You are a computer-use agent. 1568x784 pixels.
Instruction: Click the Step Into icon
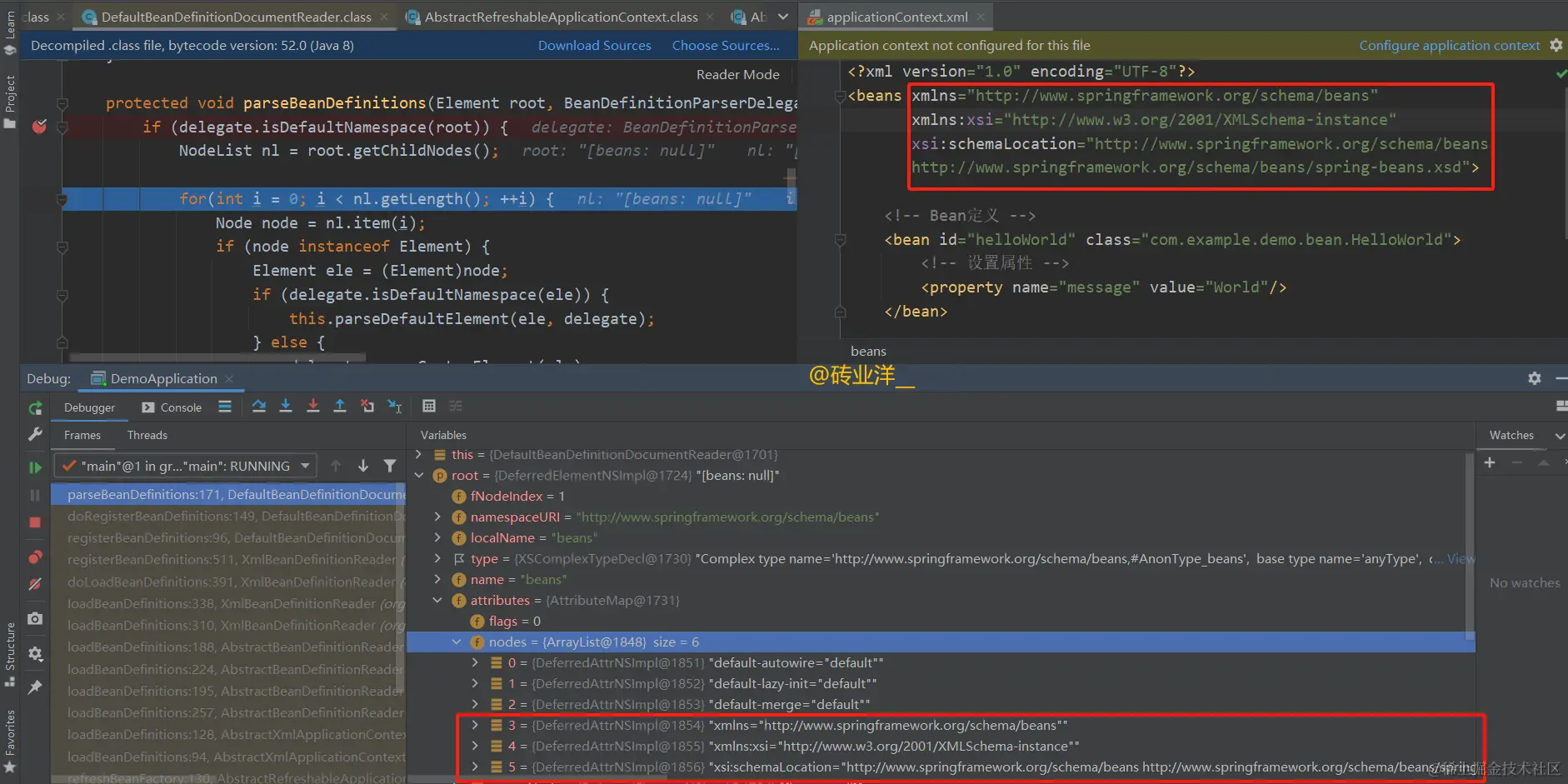click(x=286, y=407)
